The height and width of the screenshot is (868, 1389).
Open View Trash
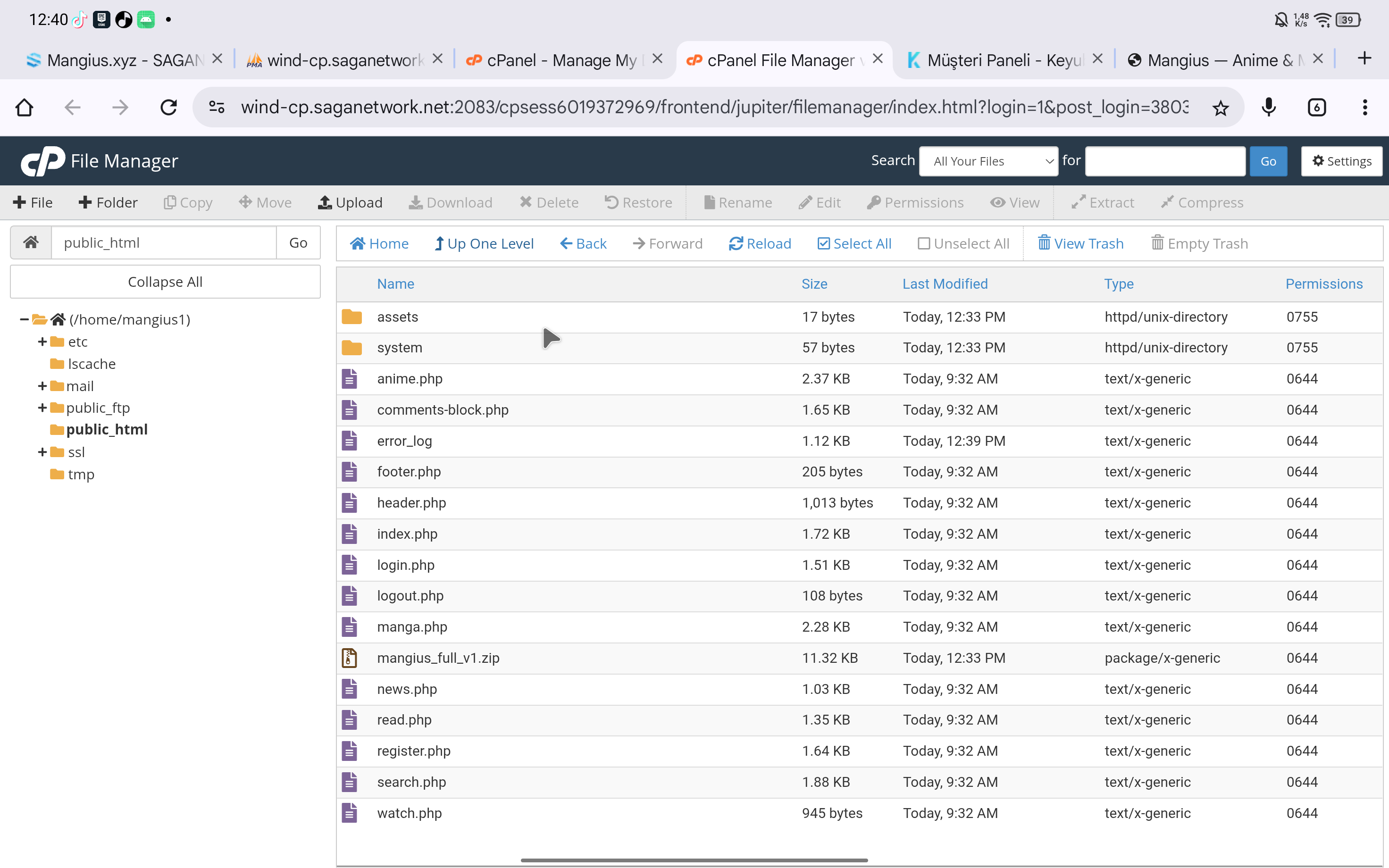point(1080,243)
